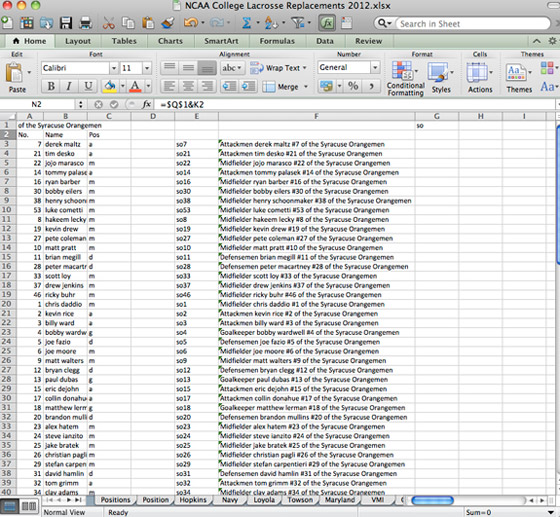Select cell with text 'derek maltz'
The width and height of the screenshot is (560, 517).
(x=65, y=144)
